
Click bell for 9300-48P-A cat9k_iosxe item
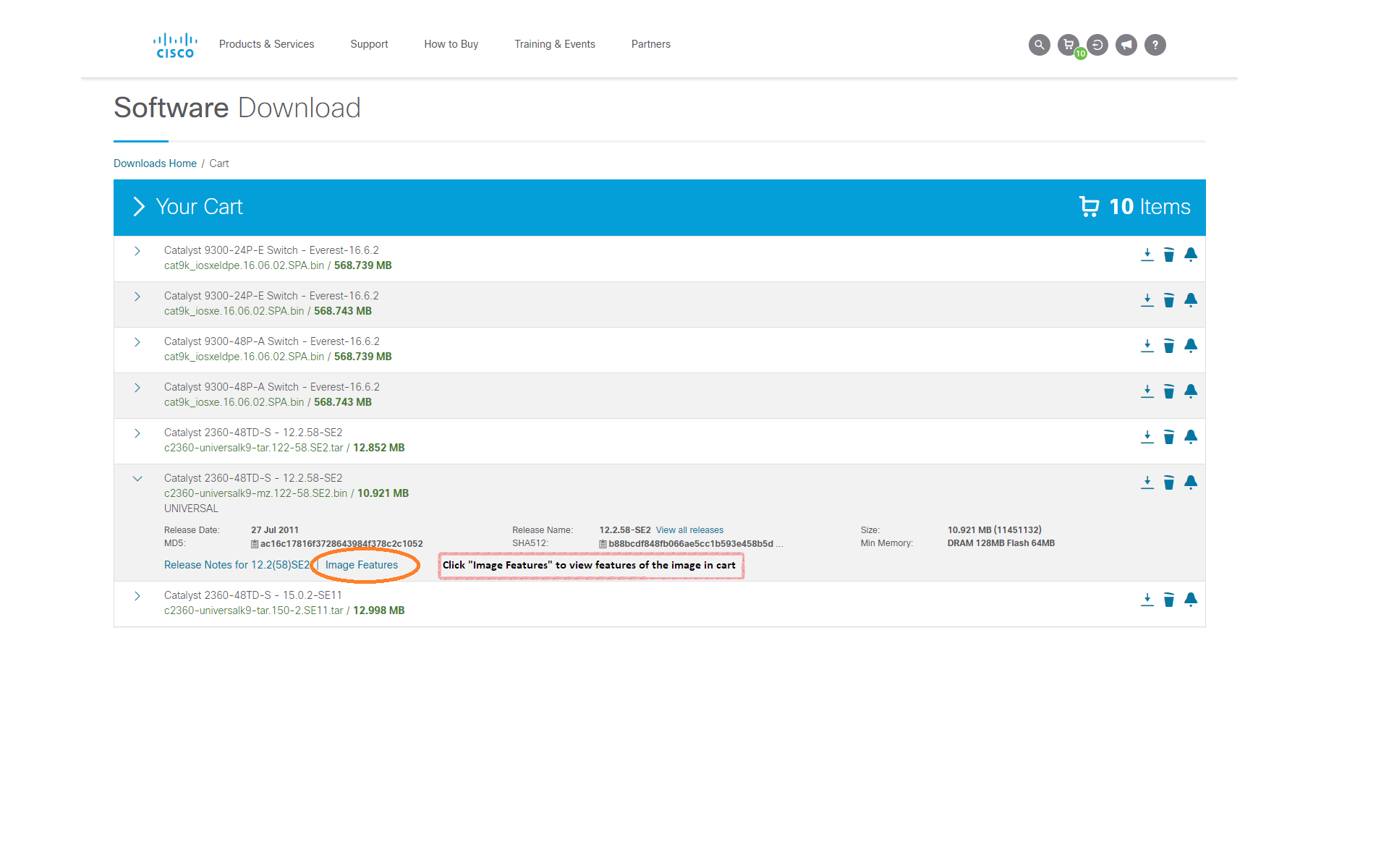click(x=1191, y=391)
